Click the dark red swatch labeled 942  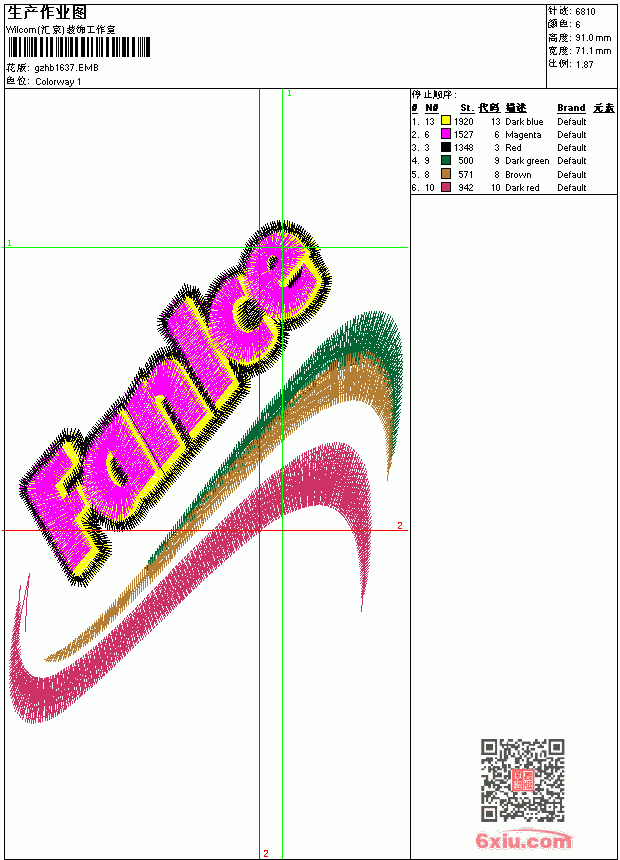446,187
